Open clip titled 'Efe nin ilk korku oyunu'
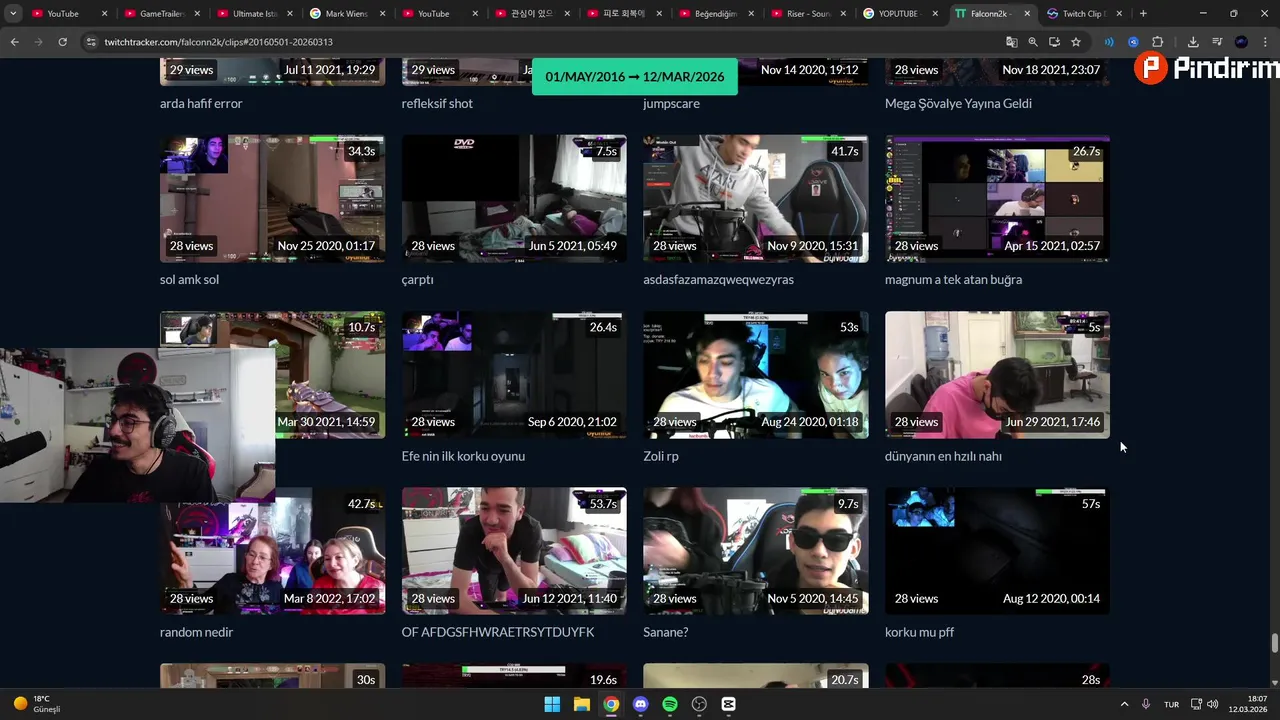The width and height of the screenshot is (1280, 720). tap(463, 456)
